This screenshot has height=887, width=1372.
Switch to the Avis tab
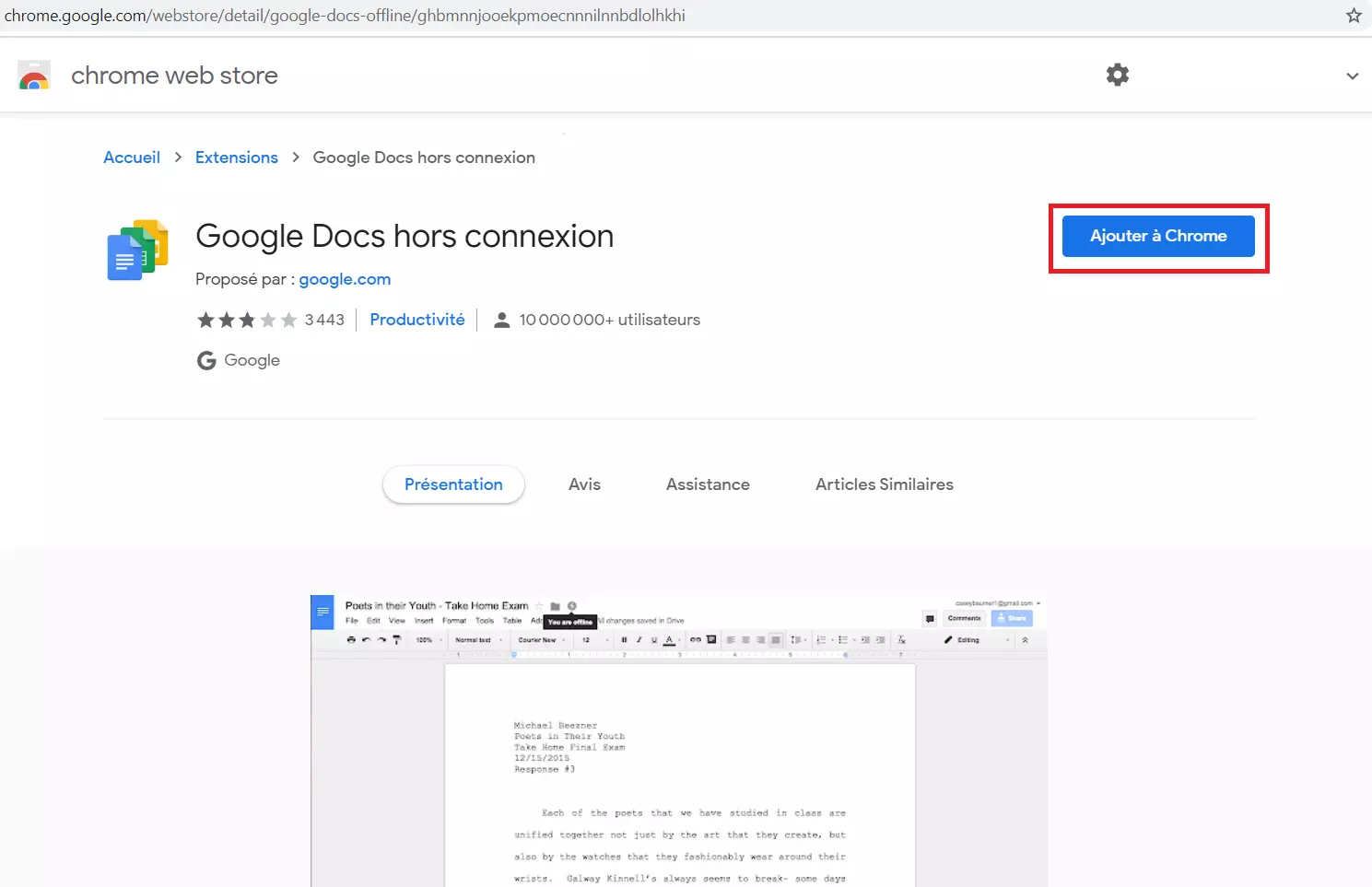coord(584,484)
